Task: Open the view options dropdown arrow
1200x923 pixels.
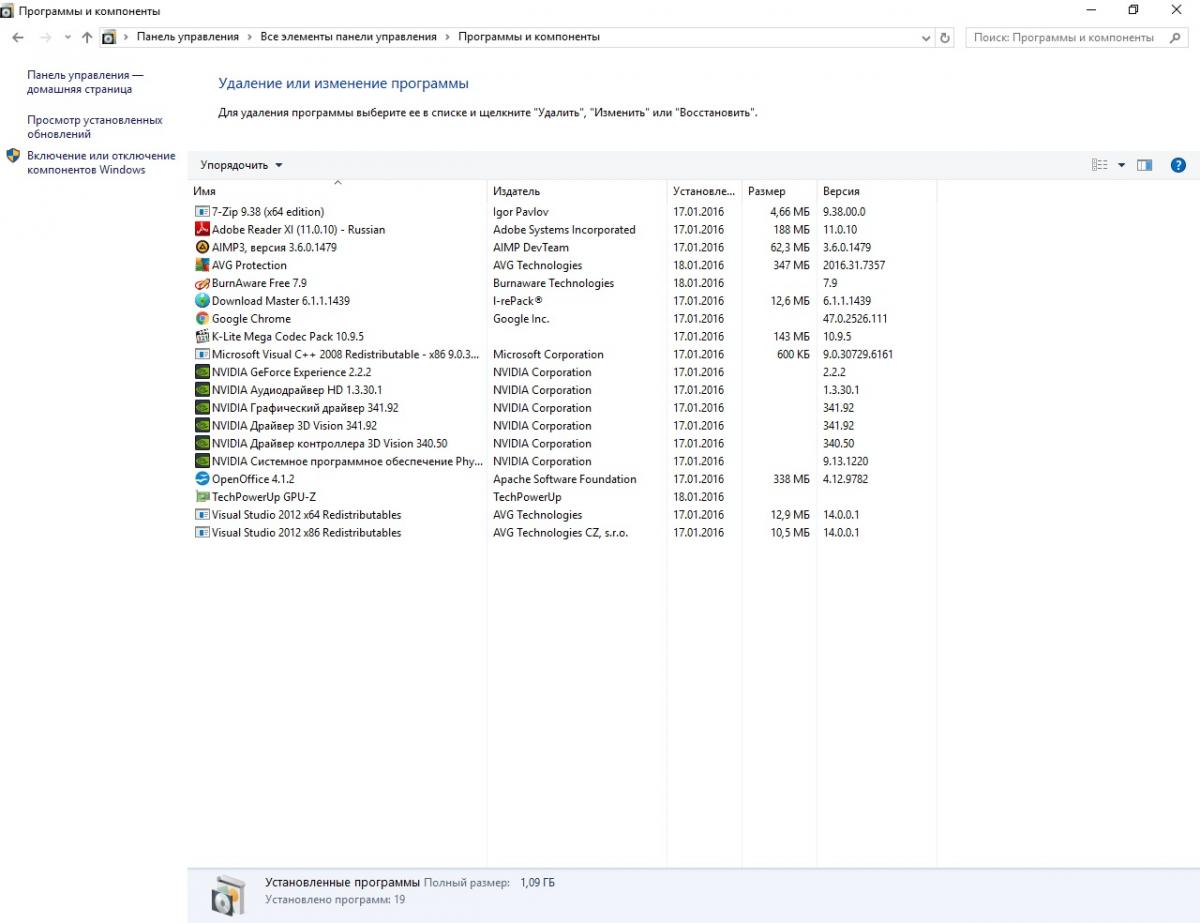Action: 1121,165
